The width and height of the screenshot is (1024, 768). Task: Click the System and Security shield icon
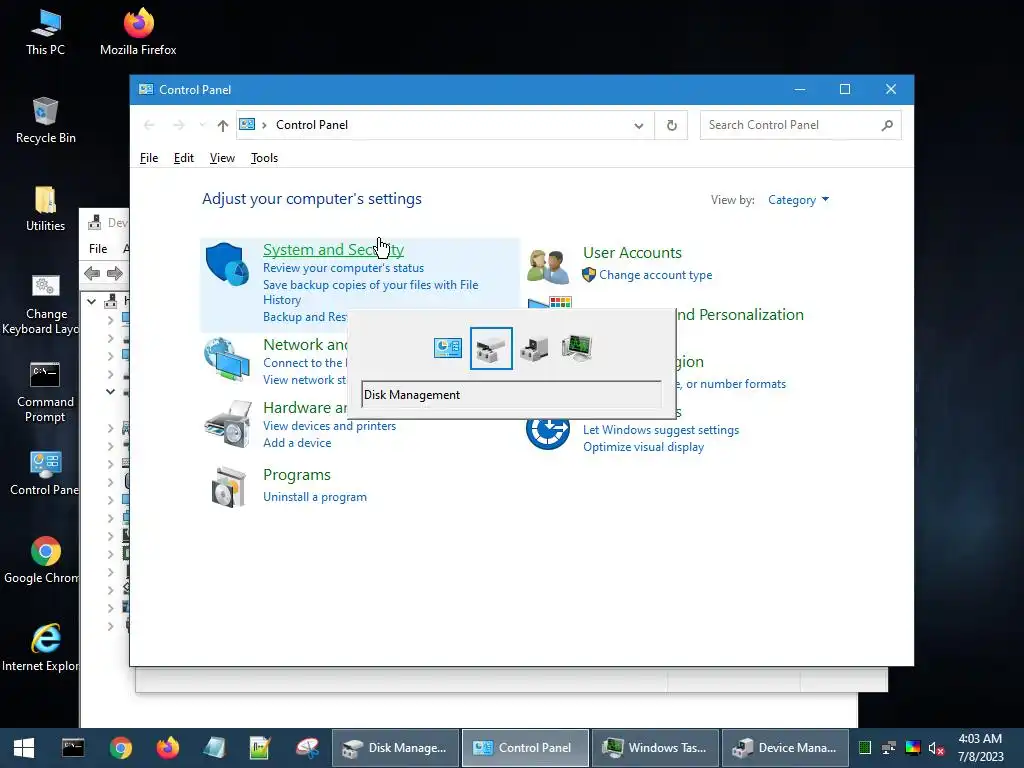pyautogui.click(x=227, y=264)
